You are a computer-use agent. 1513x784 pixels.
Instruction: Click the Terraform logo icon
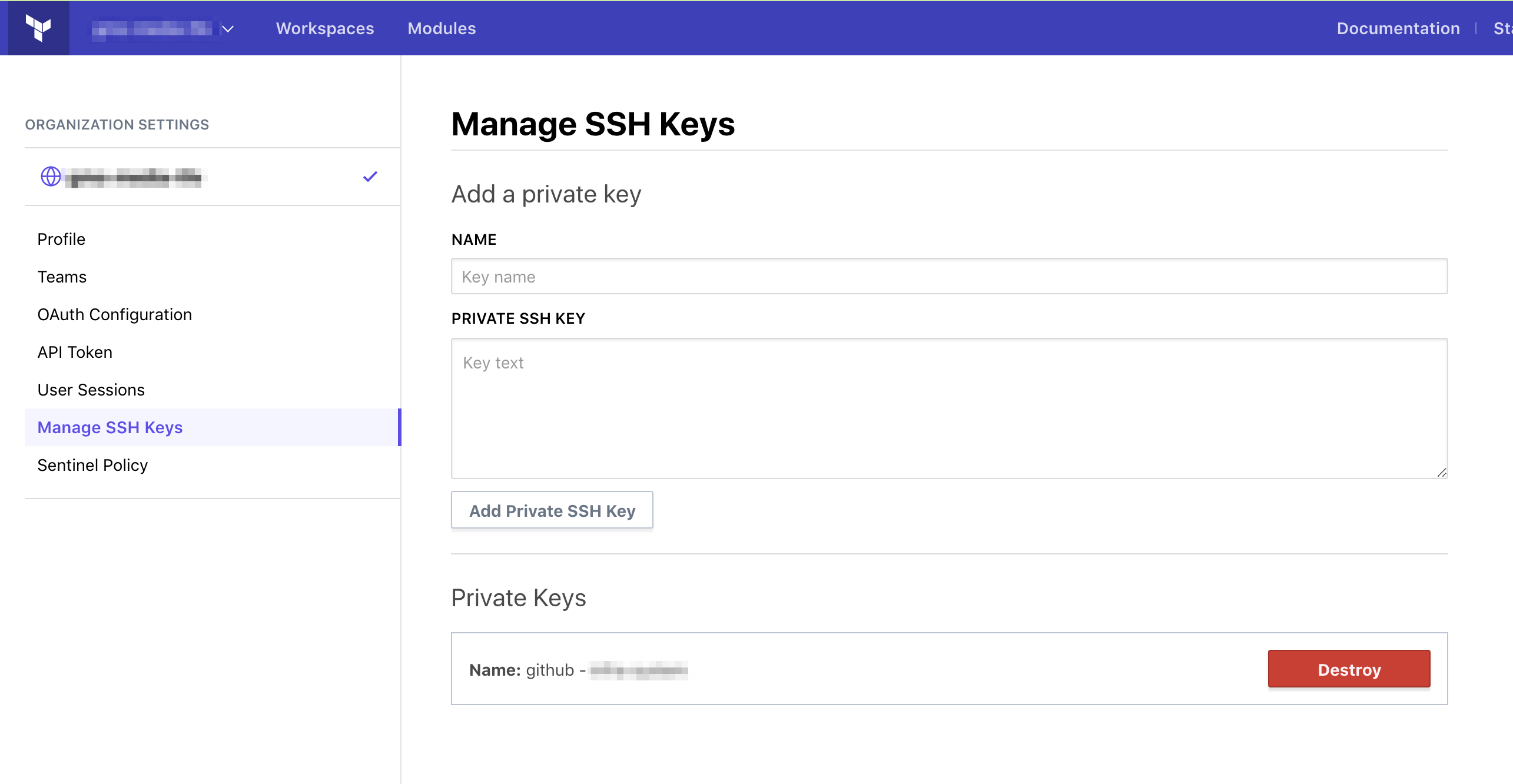tap(38, 28)
